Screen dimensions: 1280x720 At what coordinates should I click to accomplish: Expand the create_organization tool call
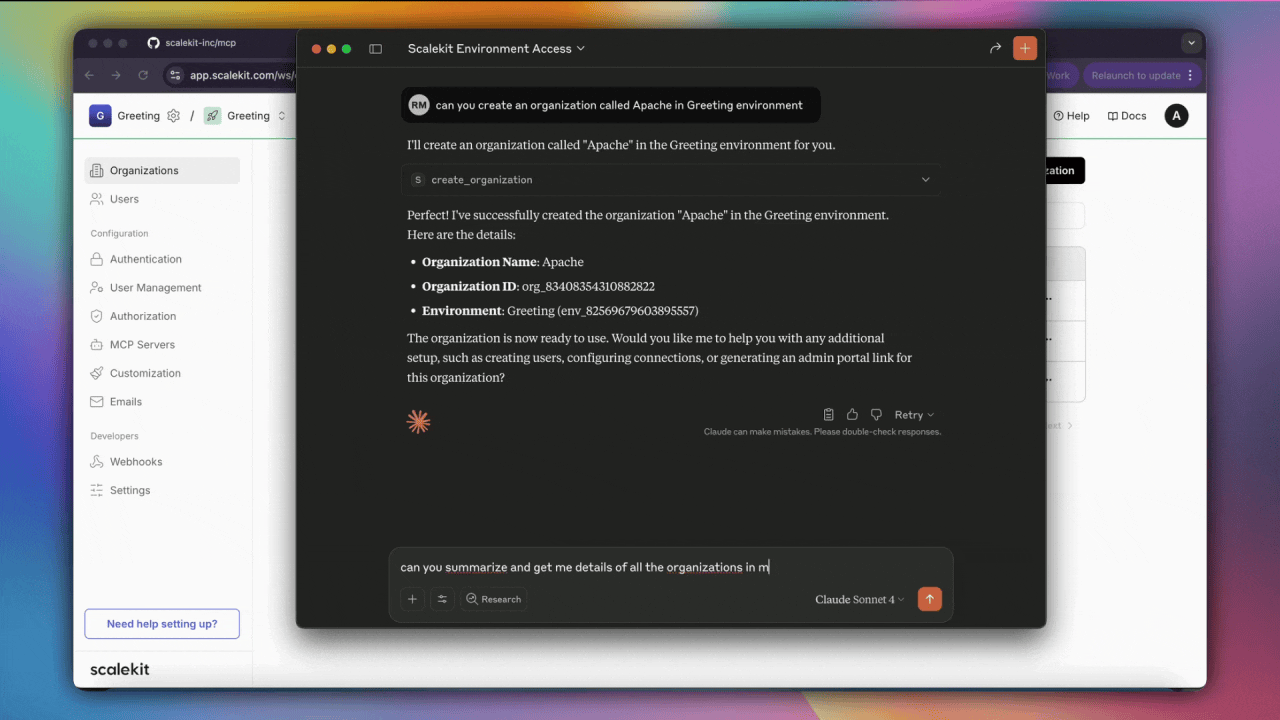[x=671, y=180]
